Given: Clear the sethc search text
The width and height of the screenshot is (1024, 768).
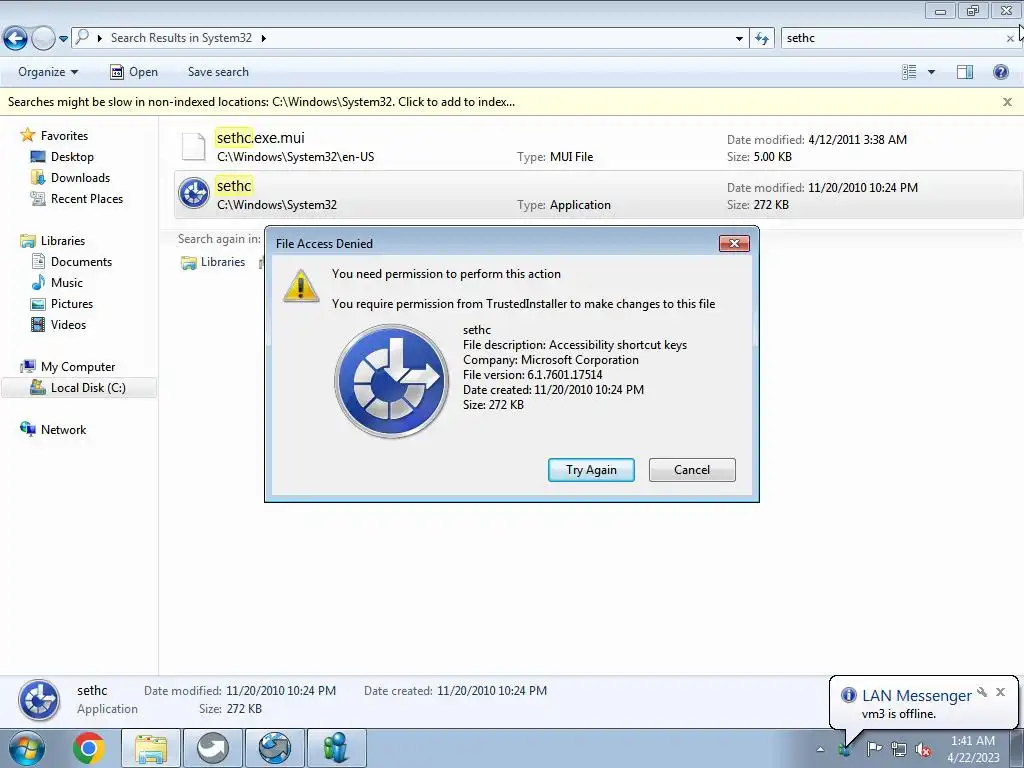Looking at the screenshot, I should point(1010,39).
